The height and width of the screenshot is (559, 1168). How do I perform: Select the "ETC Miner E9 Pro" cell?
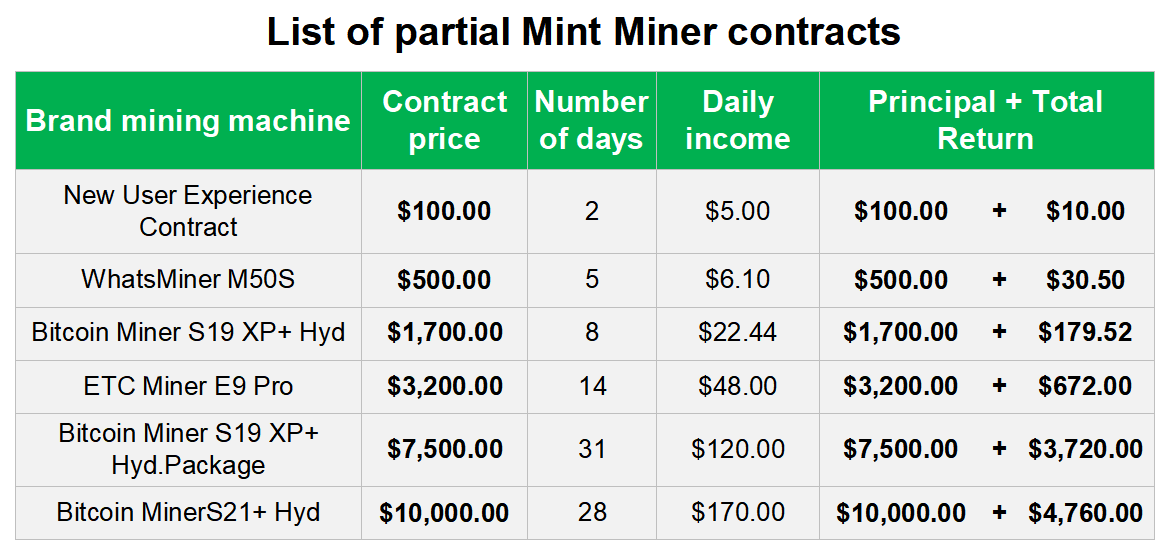(188, 386)
